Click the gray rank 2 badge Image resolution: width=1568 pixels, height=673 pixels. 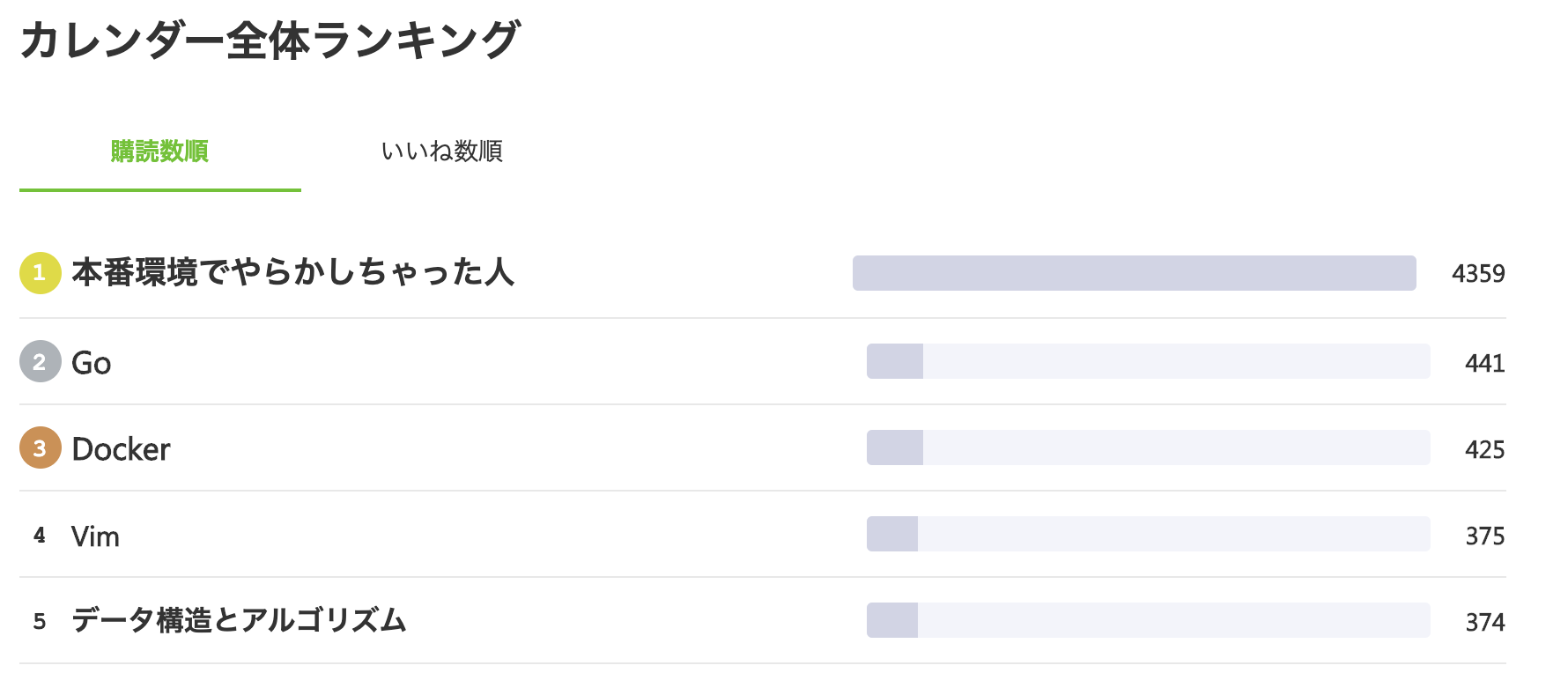pyautogui.click(x=40, y=361)
